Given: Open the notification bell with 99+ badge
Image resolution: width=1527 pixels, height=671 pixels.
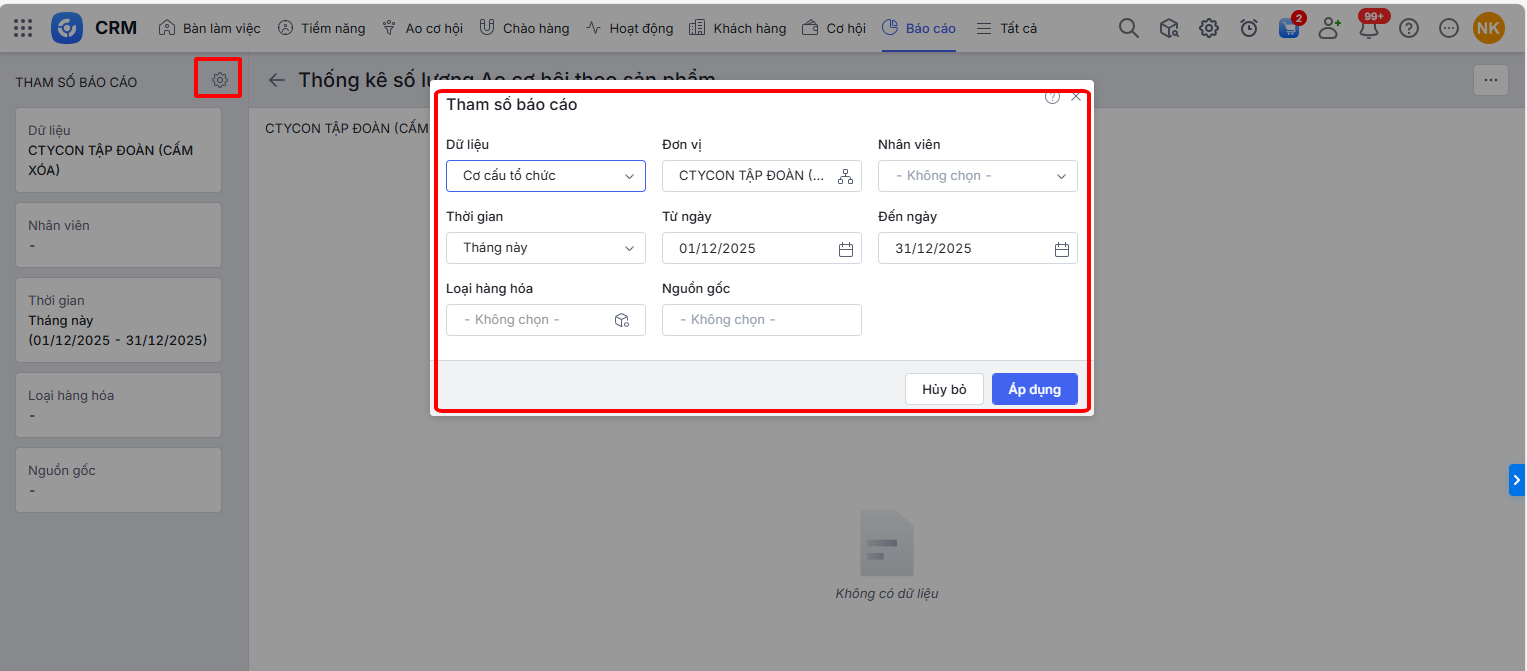Looking at the screenshot, I should [1369, 28].
